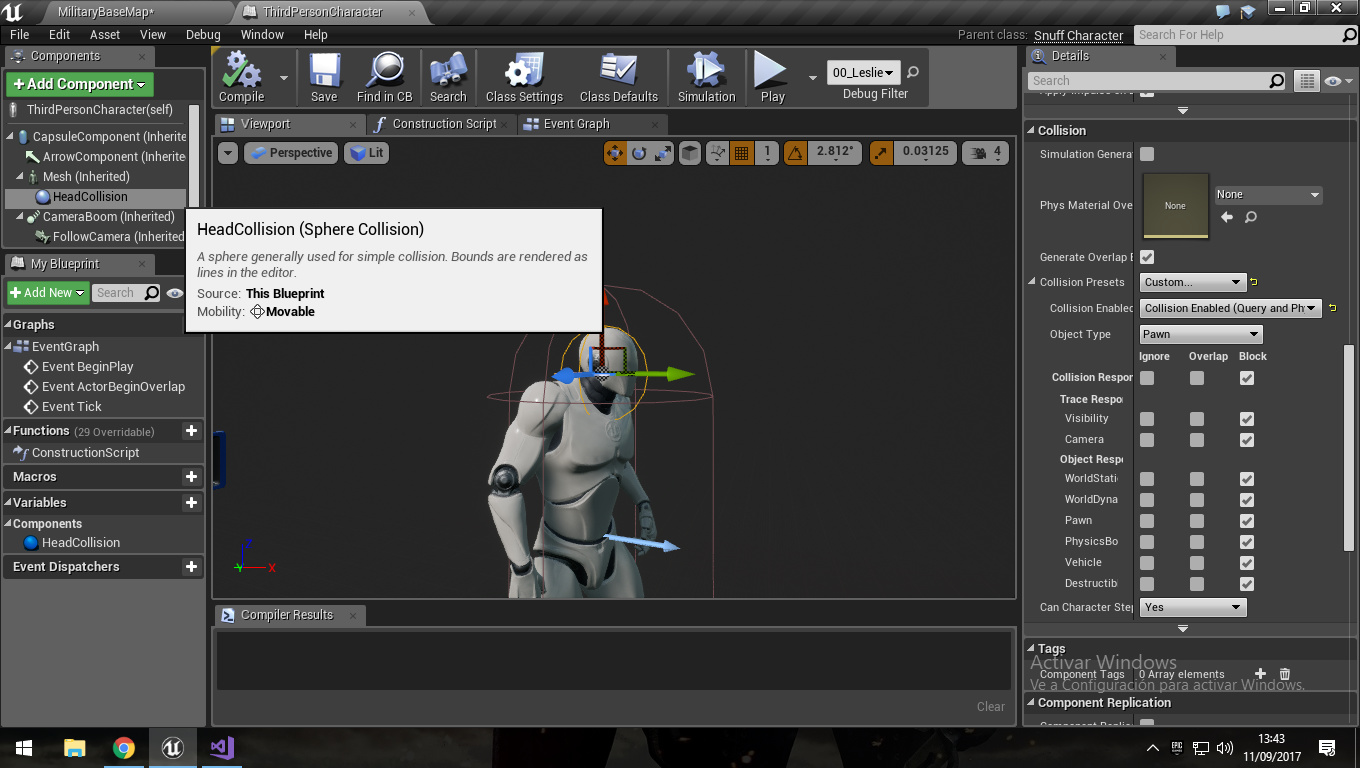The image size is (1360, 768).
Task: Open the Debug Filter 00_Leslie dropdown
Action: click(863, 72)
